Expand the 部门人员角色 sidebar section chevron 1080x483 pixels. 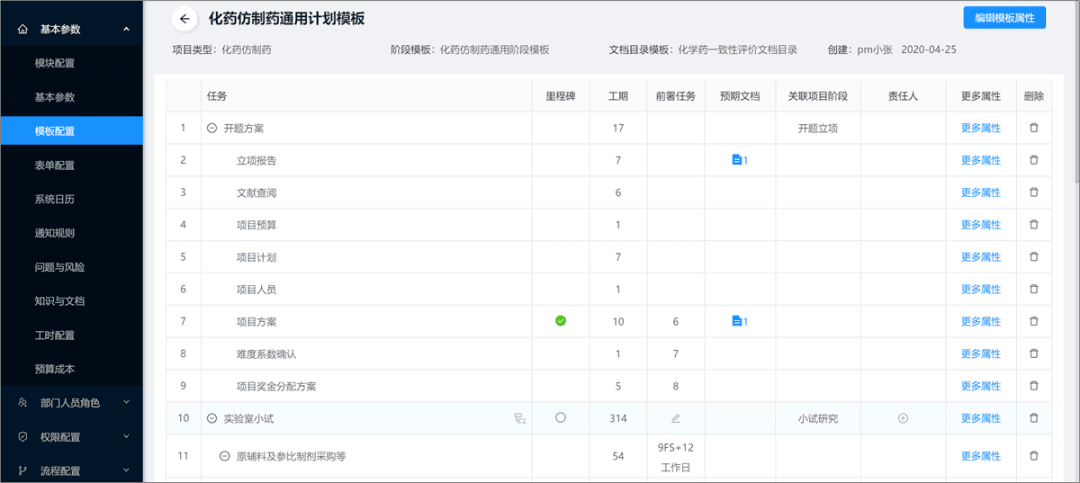pos(126,402)
